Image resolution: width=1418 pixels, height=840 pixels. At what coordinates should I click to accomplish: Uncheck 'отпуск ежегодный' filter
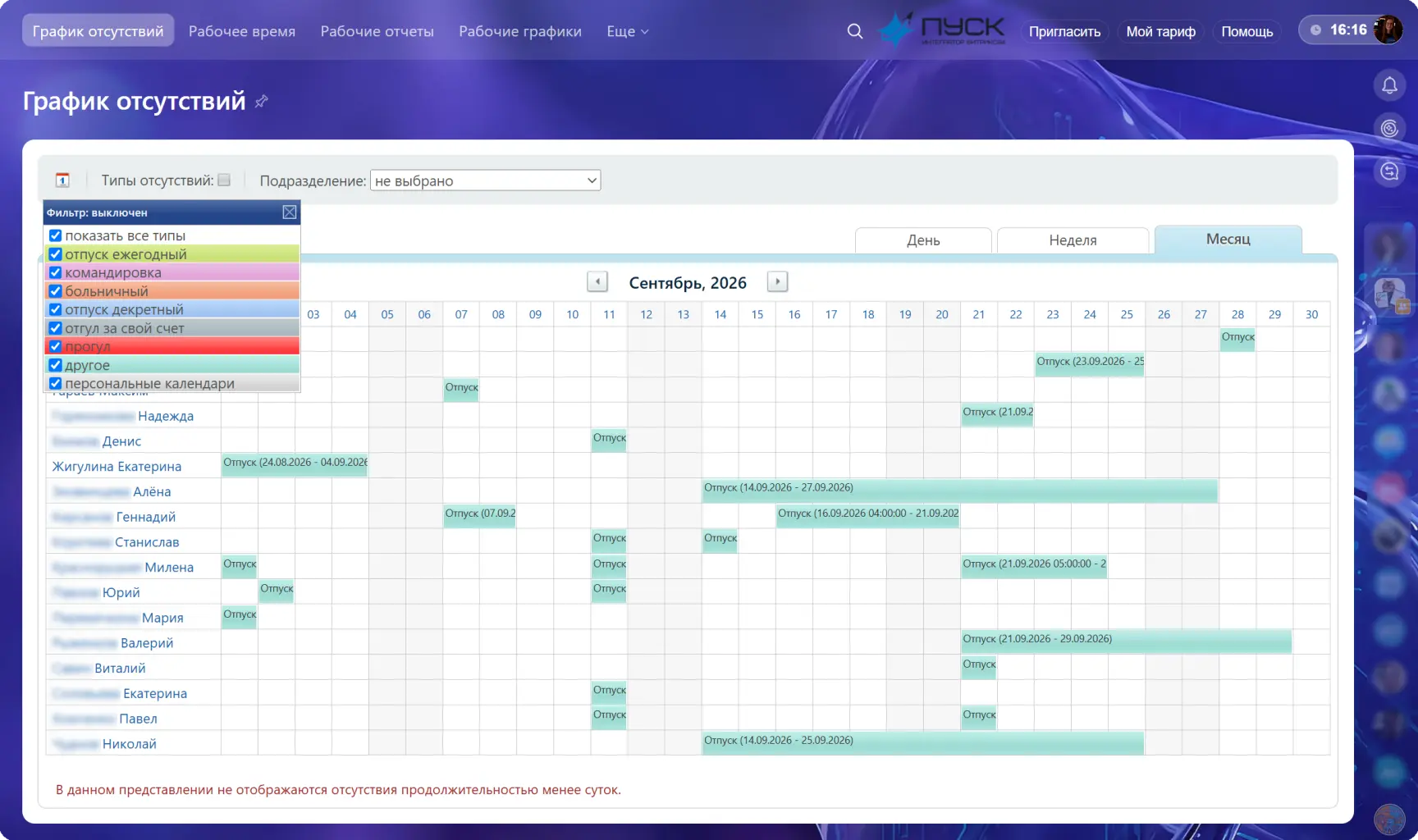point(56,254)
